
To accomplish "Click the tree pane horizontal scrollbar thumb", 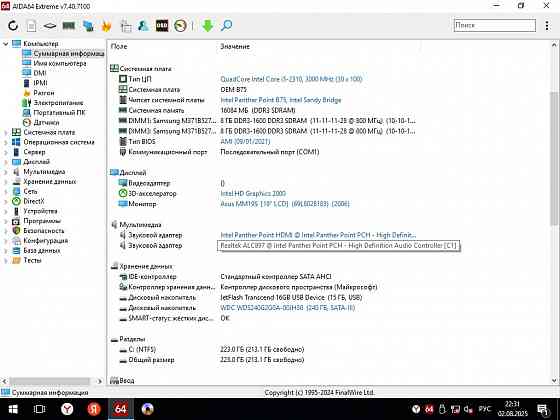I will click(49, 381).
